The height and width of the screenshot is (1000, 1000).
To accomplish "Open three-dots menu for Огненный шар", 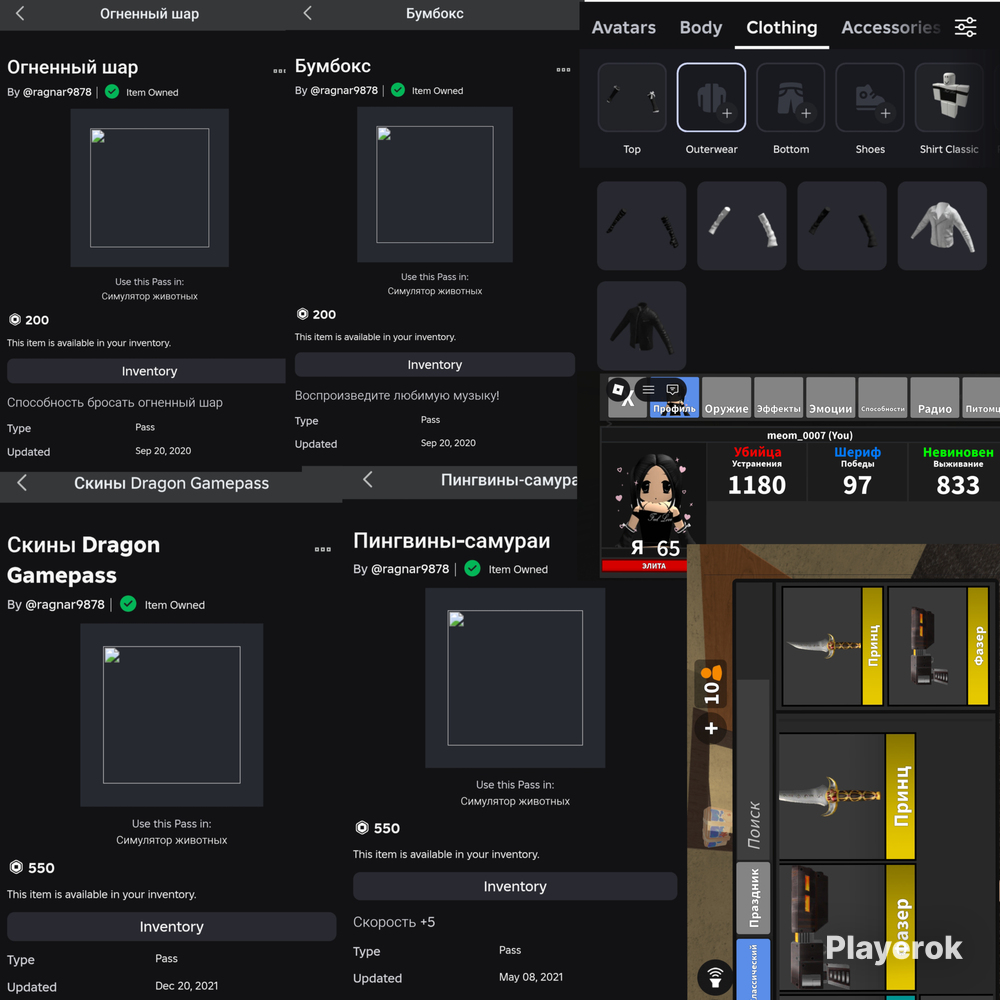I will [x=279, y=71].
